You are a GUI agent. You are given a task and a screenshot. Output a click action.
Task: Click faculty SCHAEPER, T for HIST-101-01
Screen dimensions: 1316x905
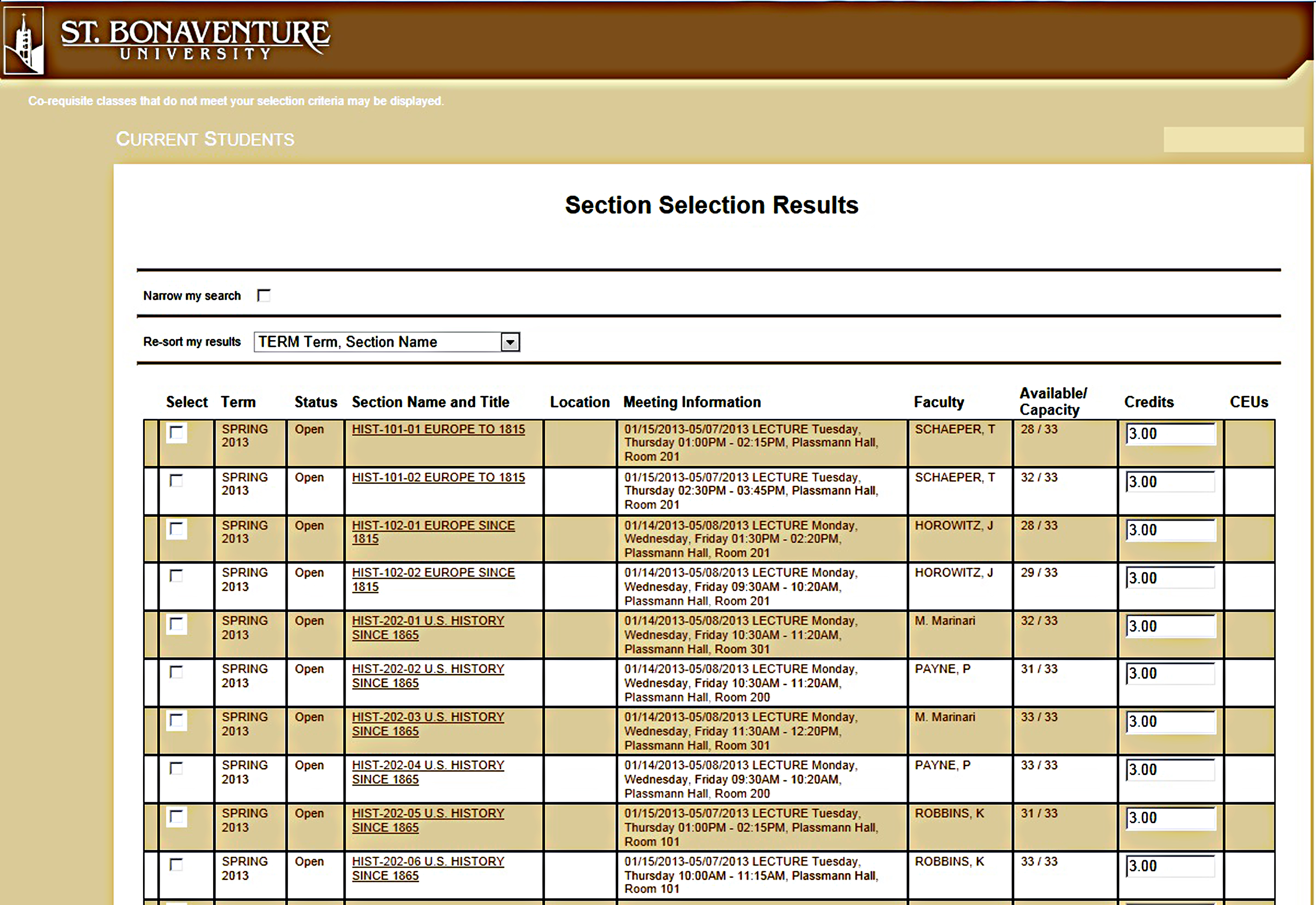[955, 429]
